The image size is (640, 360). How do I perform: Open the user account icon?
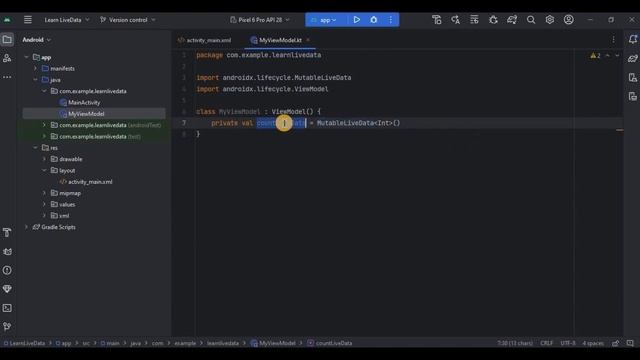point(569,20)
